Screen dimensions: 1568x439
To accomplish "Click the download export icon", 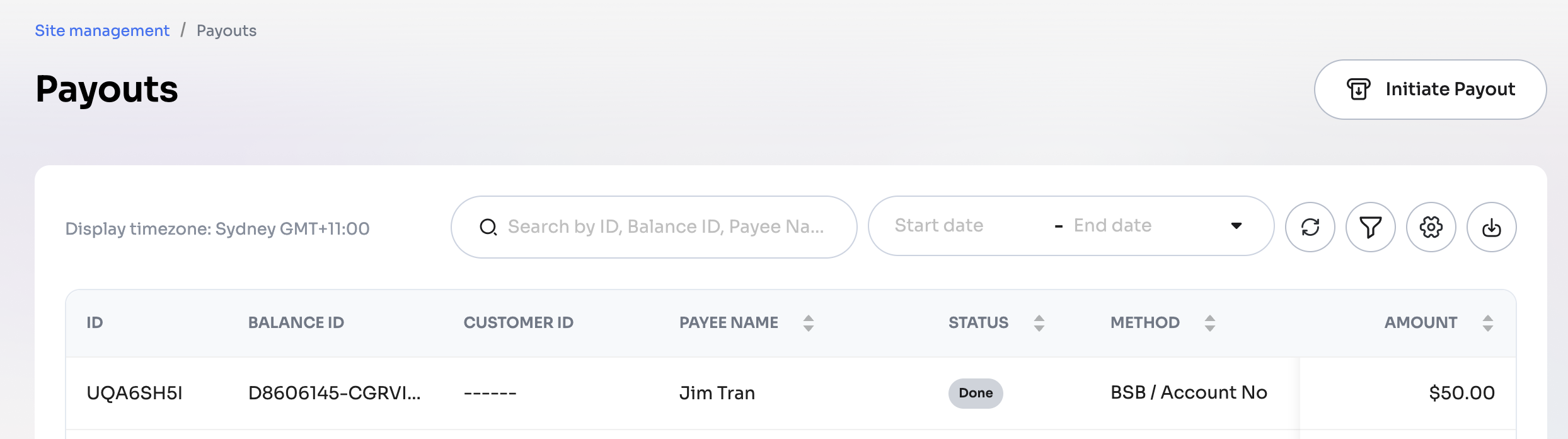I will click(x=1491, y=227).
